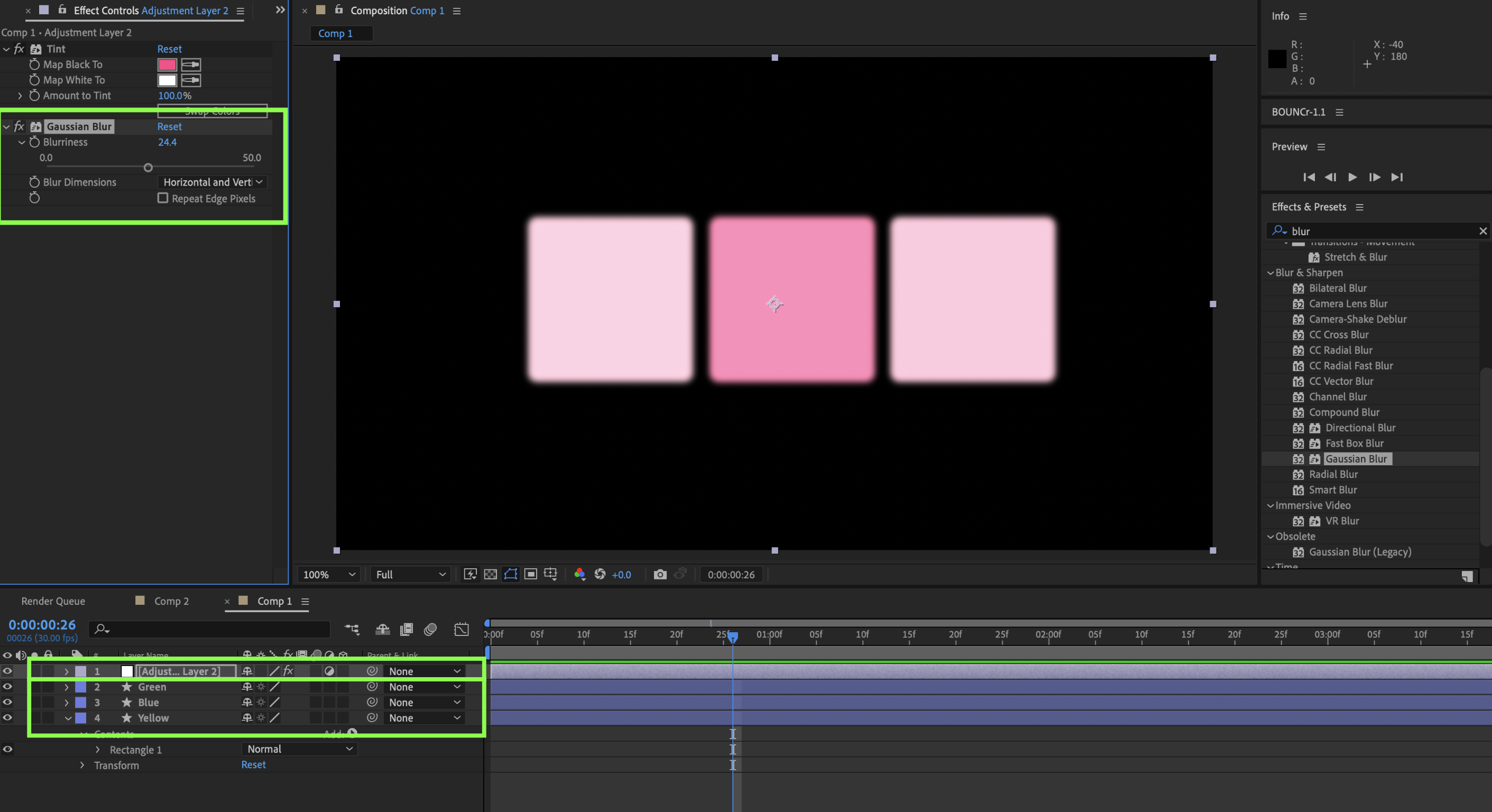Image resolution: width=1492 pixels, height=812 pixels.
Task: Toggle the transparency grid icon
Action: pos(490,574)
